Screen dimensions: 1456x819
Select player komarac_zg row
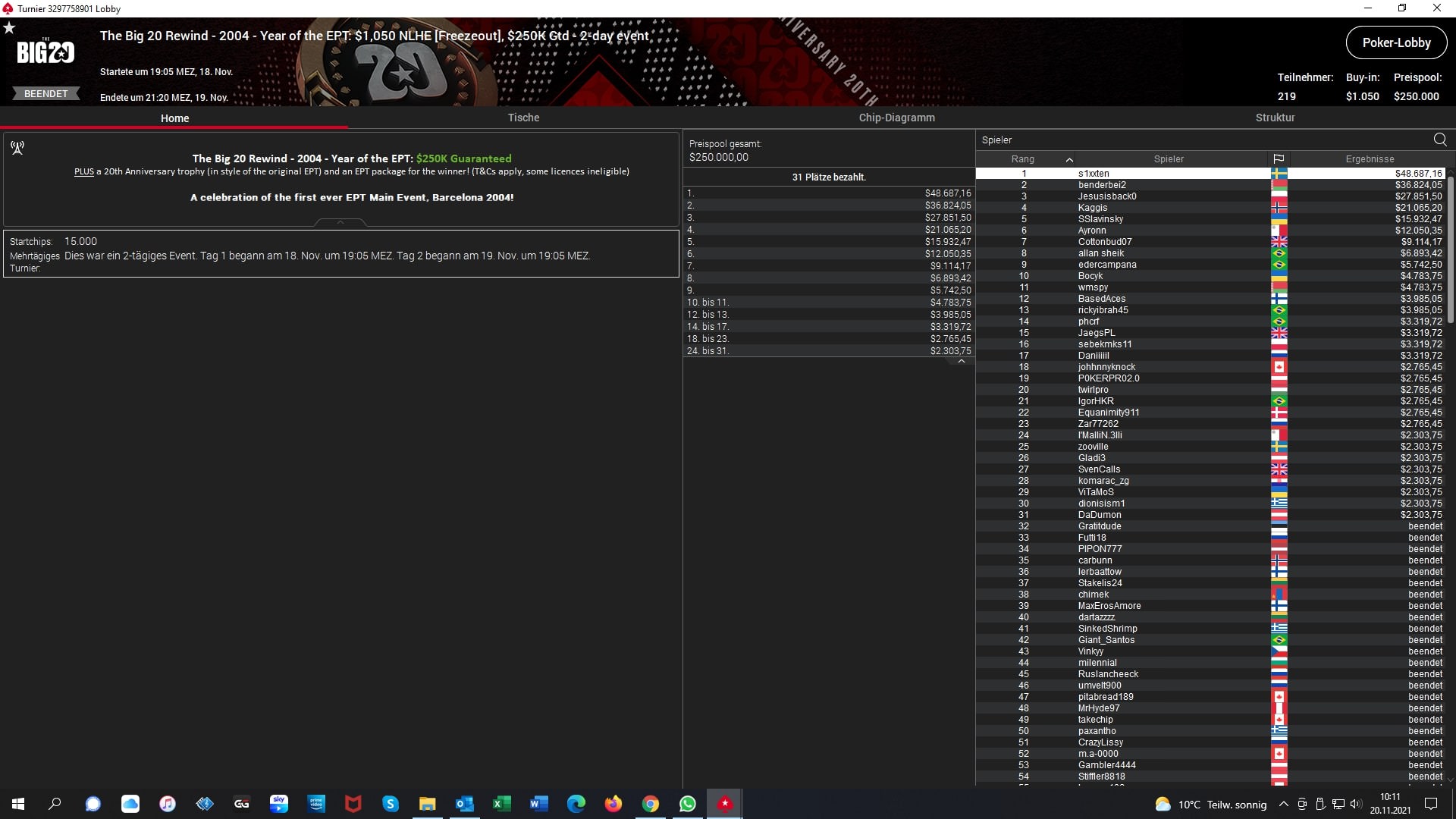tap(1210, 481)
